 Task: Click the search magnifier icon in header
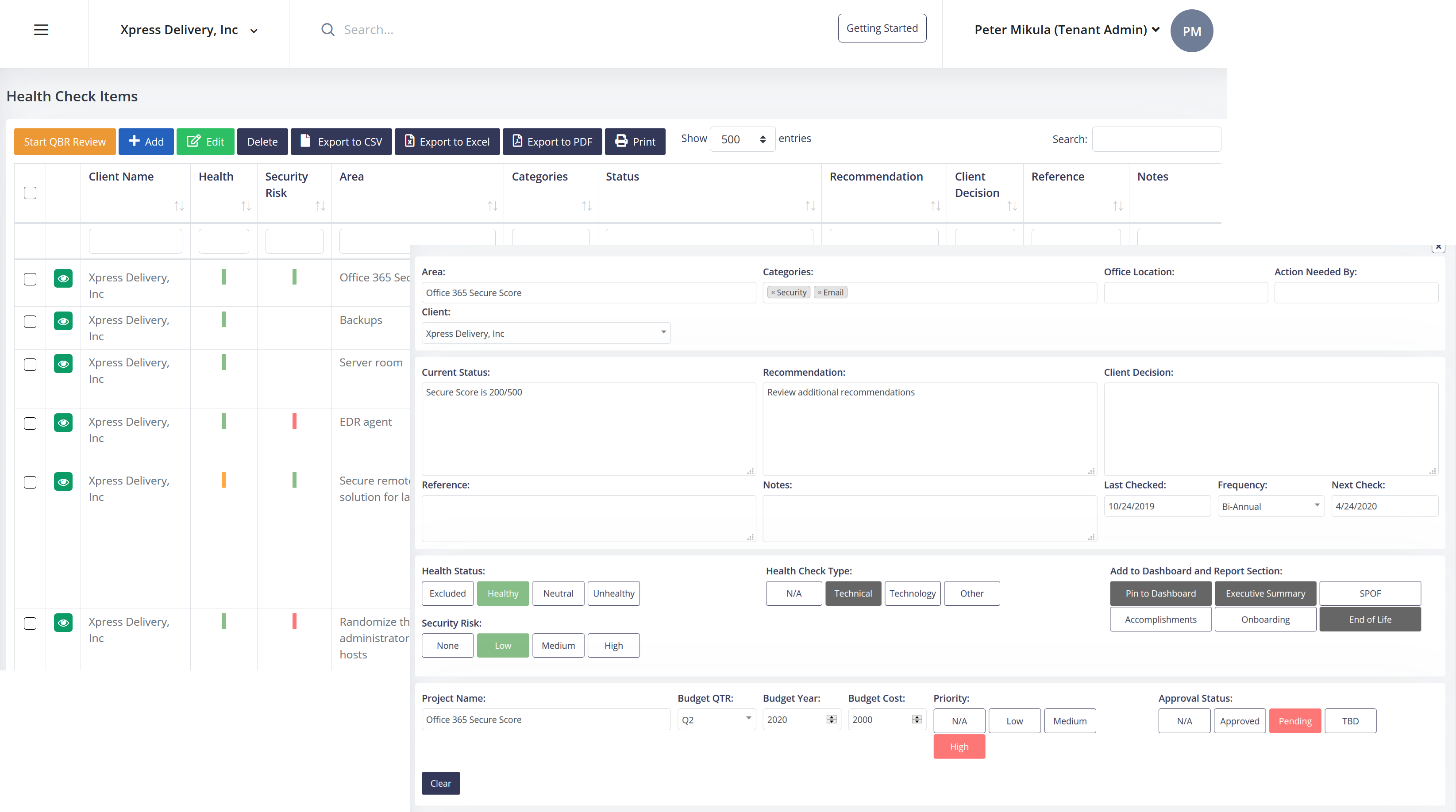tap(328, 29)
